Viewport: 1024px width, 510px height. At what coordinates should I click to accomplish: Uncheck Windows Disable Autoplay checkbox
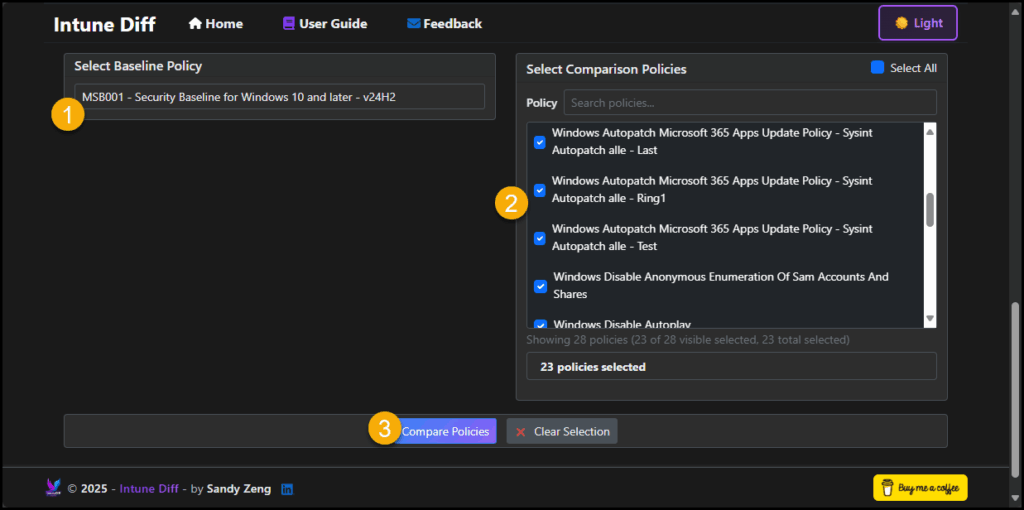coord(540,324)
